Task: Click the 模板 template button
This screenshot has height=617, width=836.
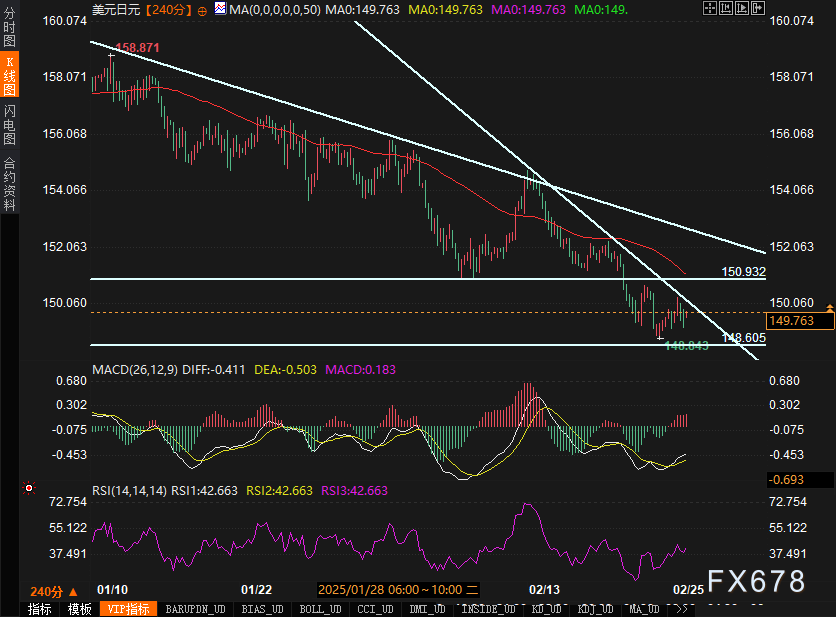Action: pyautogui.click(x=80, y=609)
